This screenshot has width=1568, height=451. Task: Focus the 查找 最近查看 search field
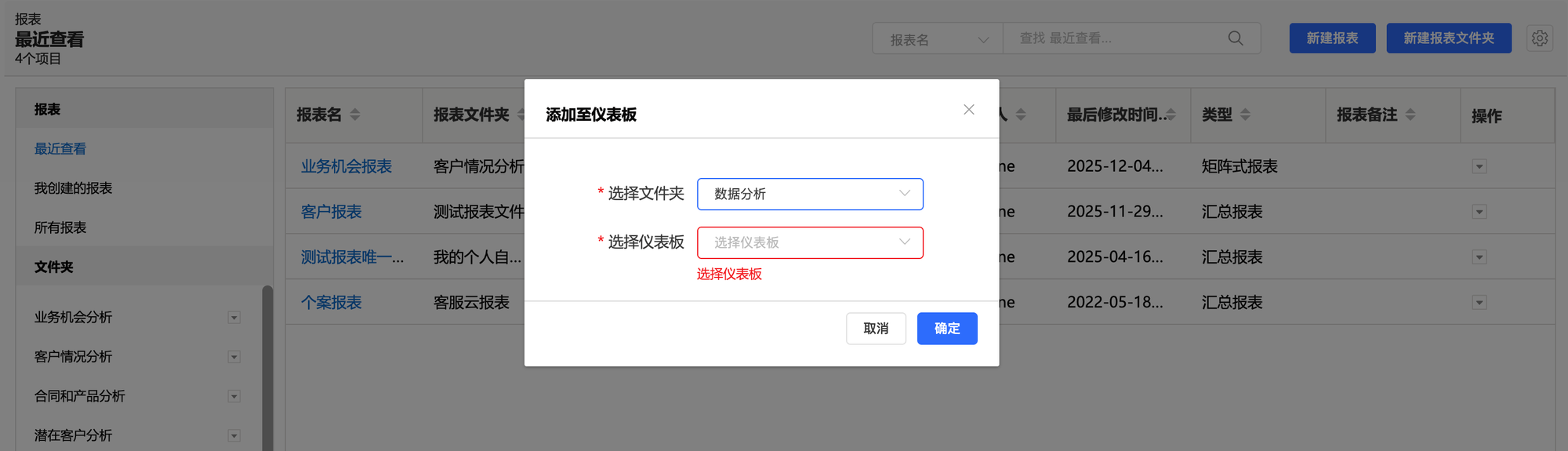[x=1117, y=38]
